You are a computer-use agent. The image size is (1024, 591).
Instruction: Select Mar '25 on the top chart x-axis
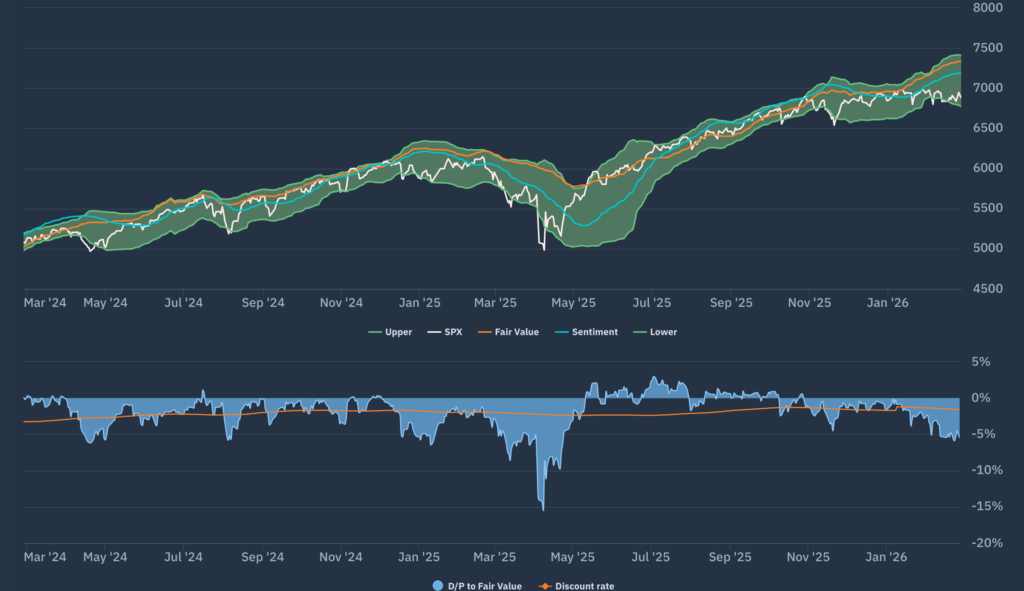495,302
